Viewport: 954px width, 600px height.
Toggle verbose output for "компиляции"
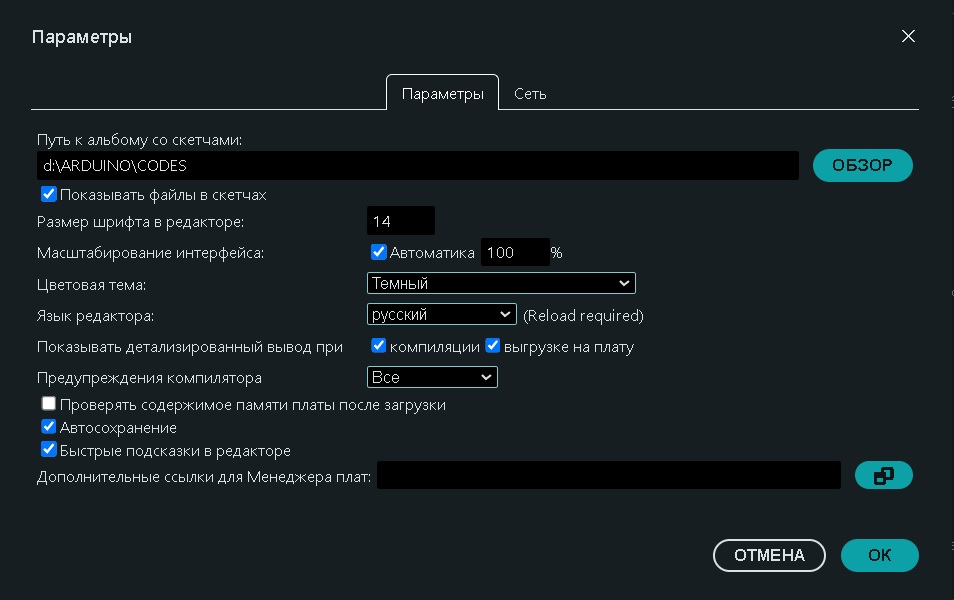(378, 344)
